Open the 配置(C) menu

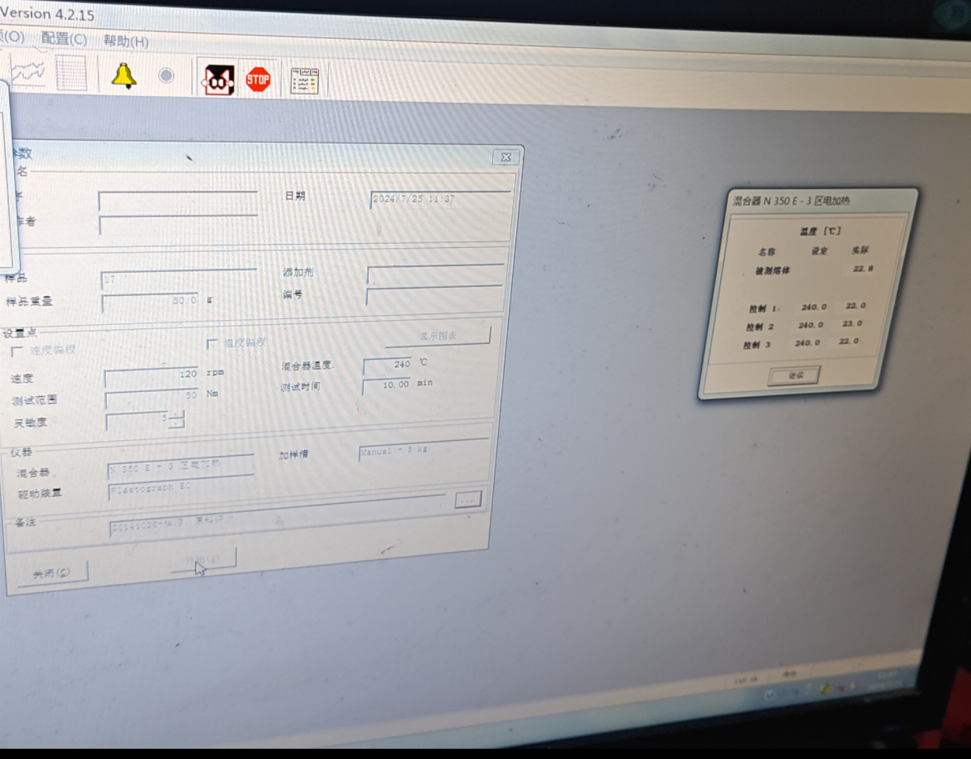coord(64,39)
